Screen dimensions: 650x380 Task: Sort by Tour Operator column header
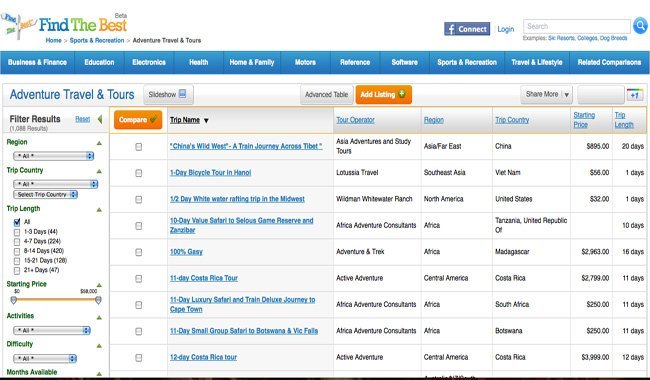click(x=355, y=120)
